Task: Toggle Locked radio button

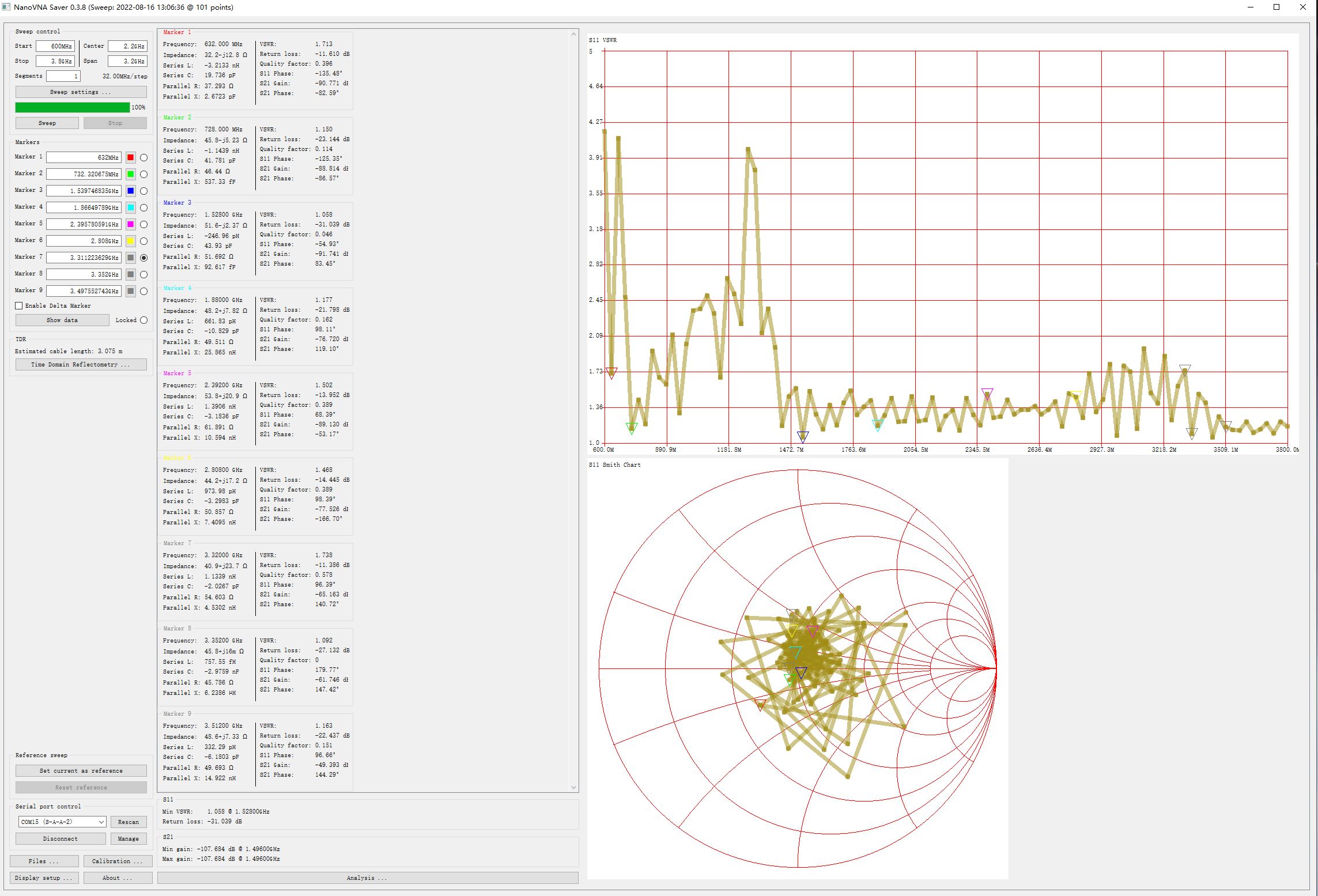Action: (143, 320)
